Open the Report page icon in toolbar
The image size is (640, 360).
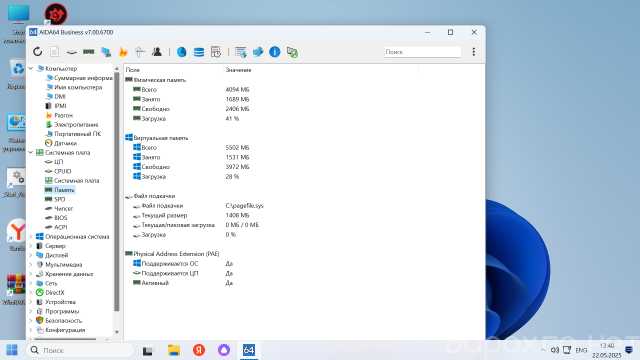pyautogui.click(x=54, y=52)
